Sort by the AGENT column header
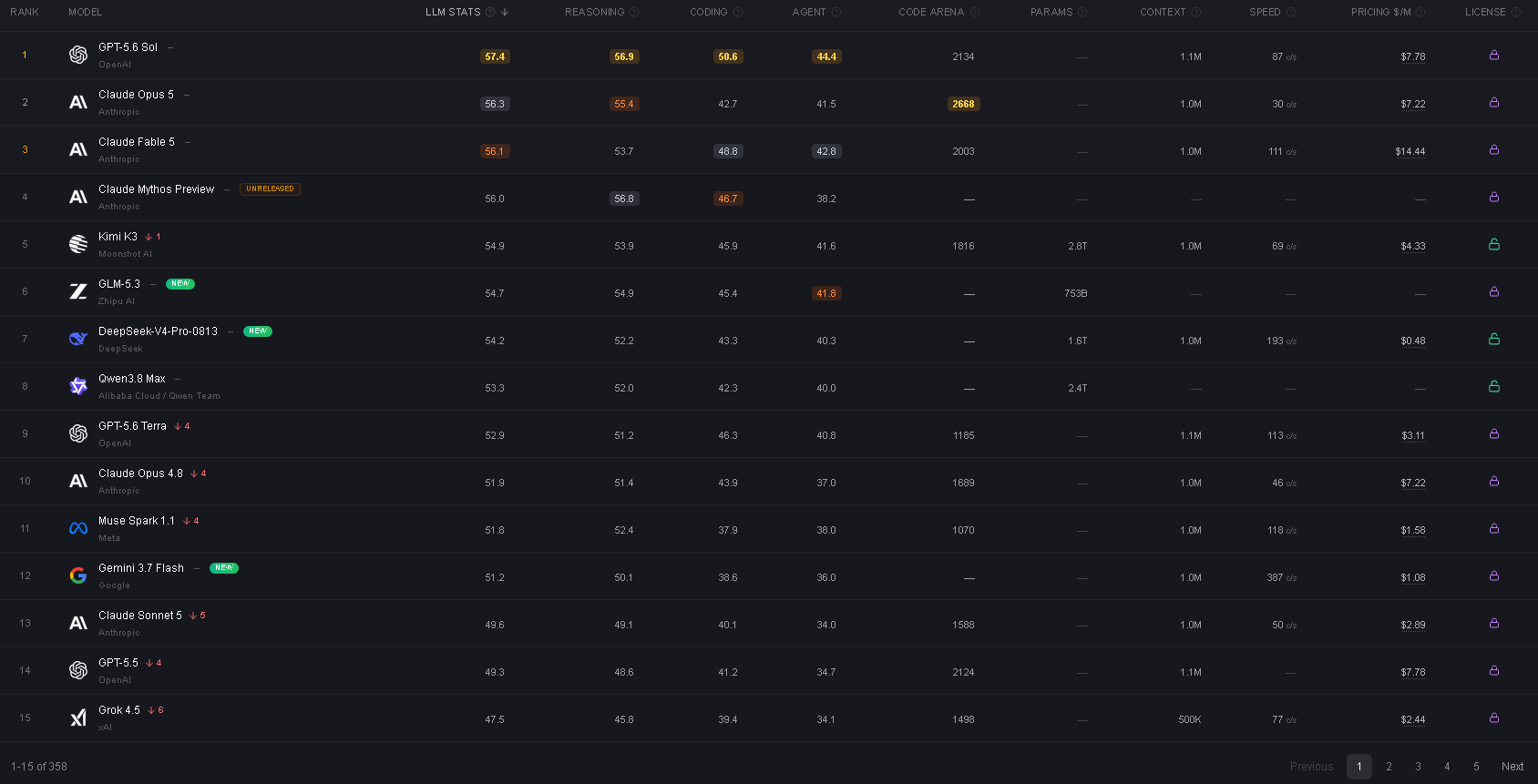Screen dimensions: 1538x784 pyautogui.click(x=809, y=12)
